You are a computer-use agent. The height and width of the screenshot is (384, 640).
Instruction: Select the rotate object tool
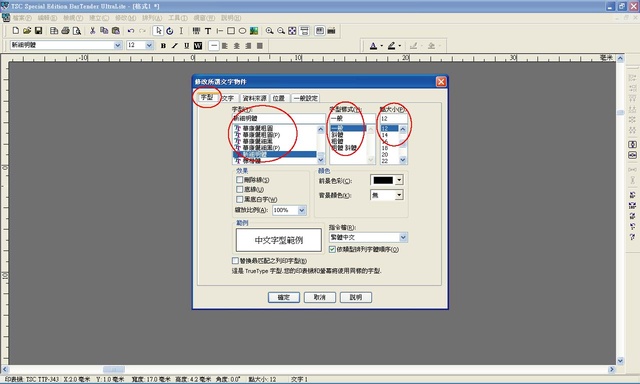[x=170, y=31]
